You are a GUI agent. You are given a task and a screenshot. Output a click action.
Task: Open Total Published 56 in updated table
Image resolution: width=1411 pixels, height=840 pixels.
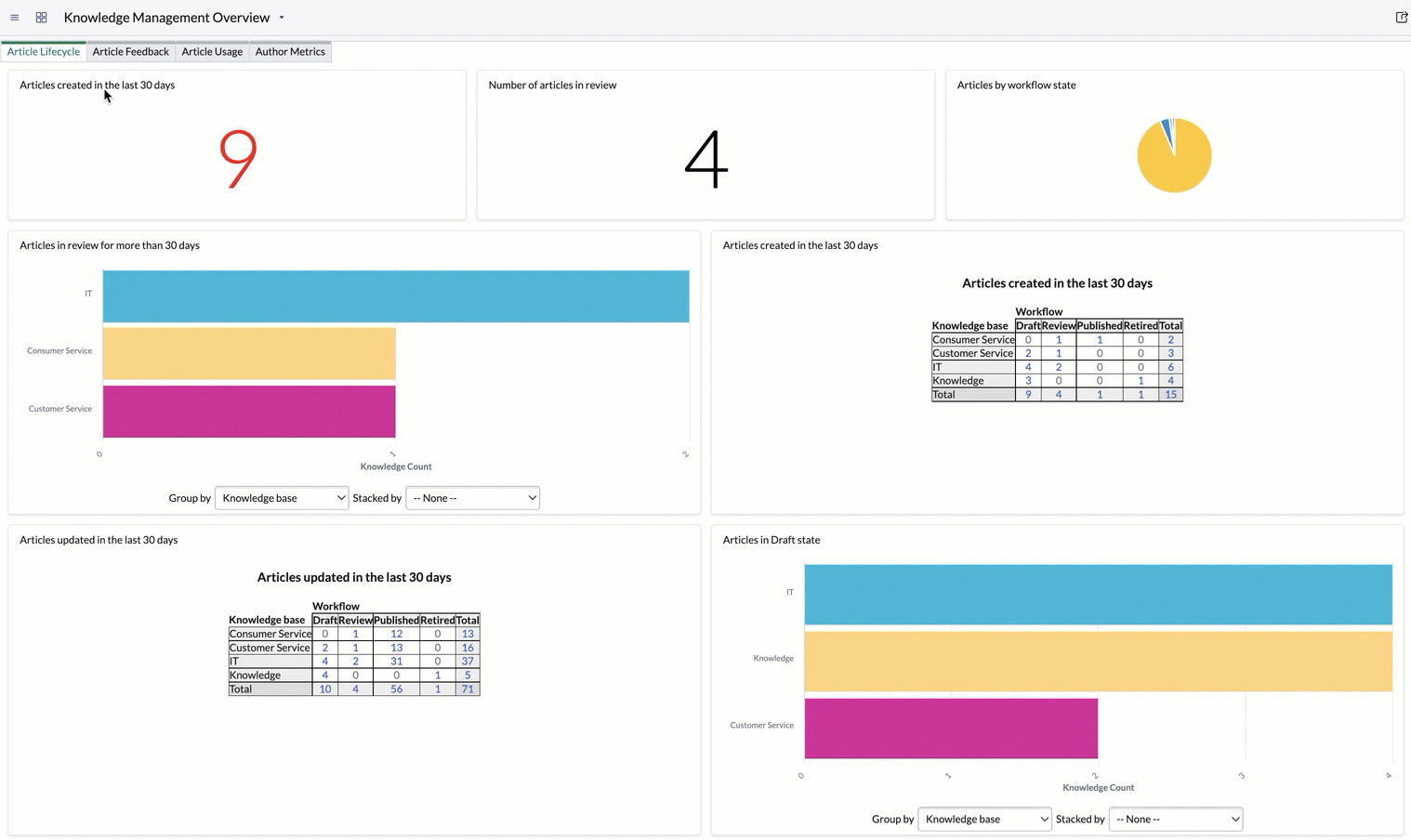pyautogui.click(x=396, y=689)
